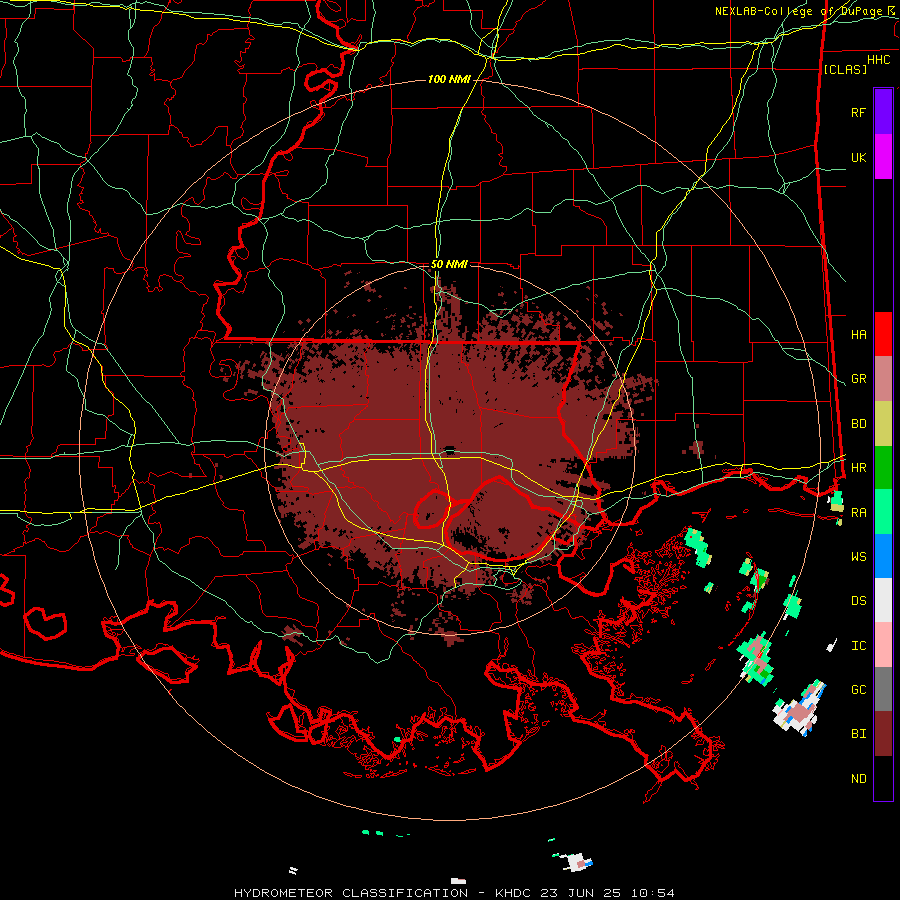Viewport: 900px width, 900px height.
Task: Click the HR legend label
Action: point(858,468)
